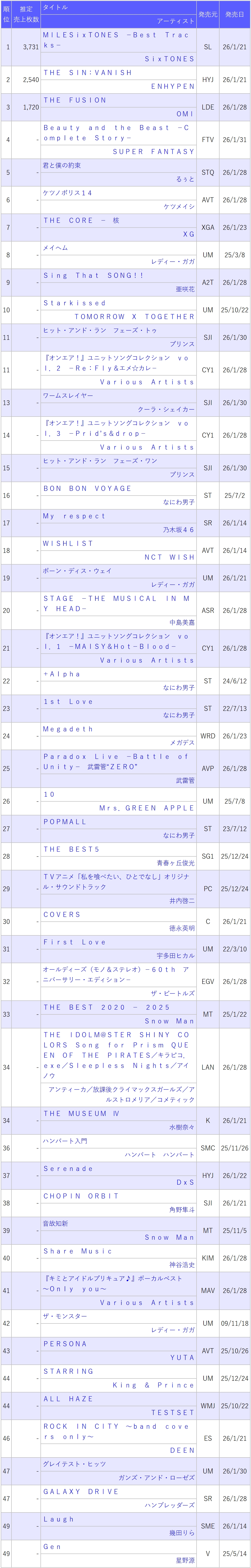
Task: Click ケツノポリス14 title
Action: (67, 192)
